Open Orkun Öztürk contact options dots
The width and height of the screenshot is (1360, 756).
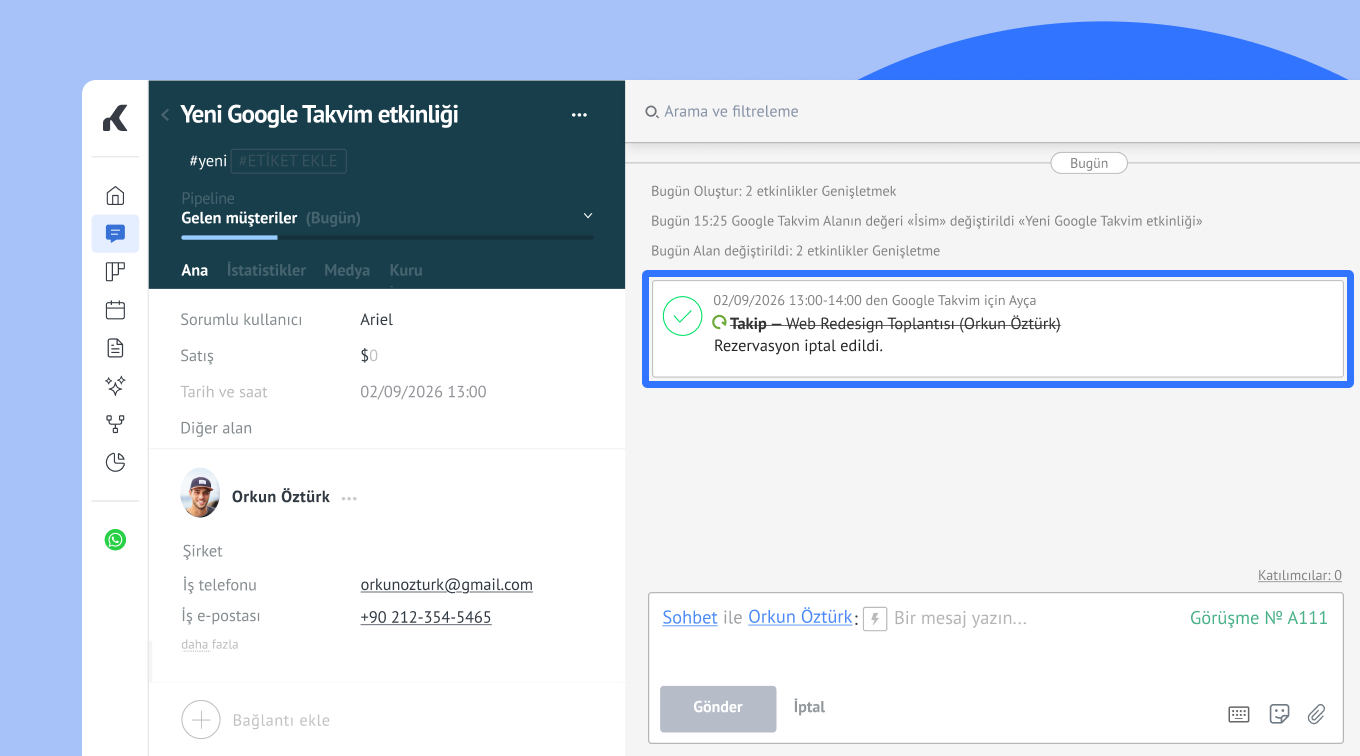pos(349,498)
